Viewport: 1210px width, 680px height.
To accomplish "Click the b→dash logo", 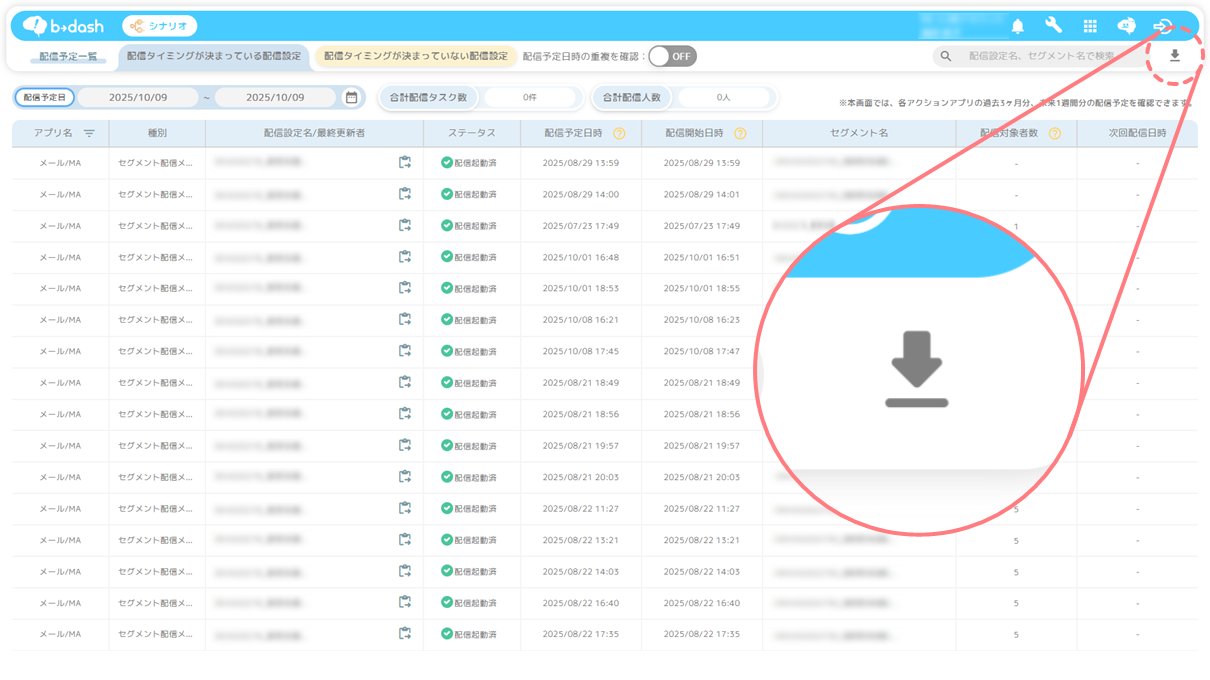I will pos(64,26).
